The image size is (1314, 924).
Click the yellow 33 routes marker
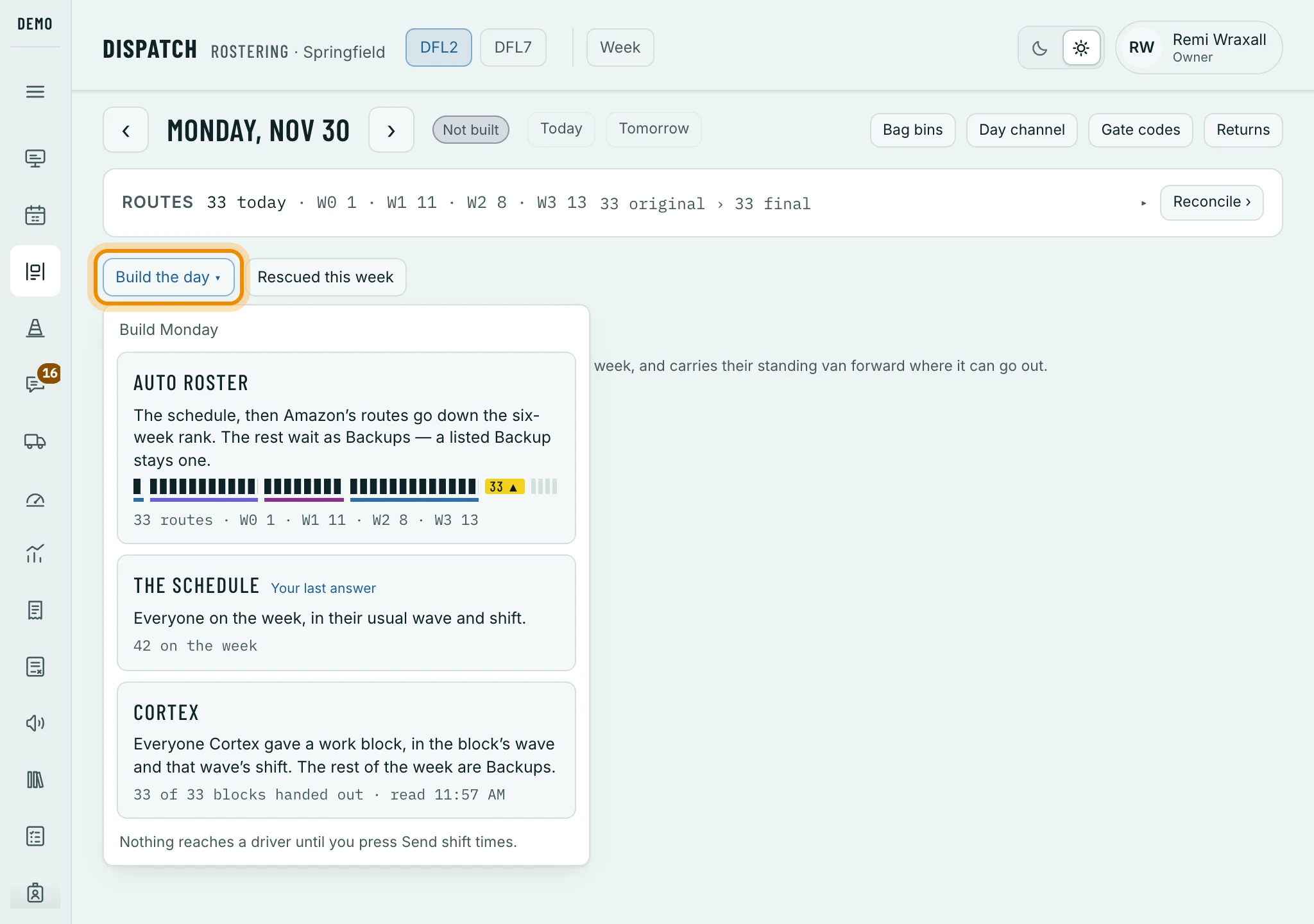[504, 487]
